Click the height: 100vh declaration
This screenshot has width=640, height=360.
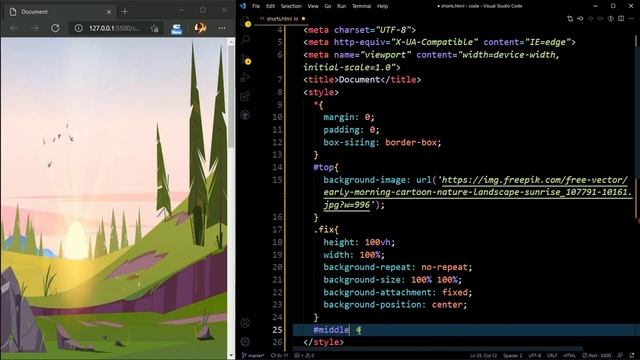click(x=359, y=242)
